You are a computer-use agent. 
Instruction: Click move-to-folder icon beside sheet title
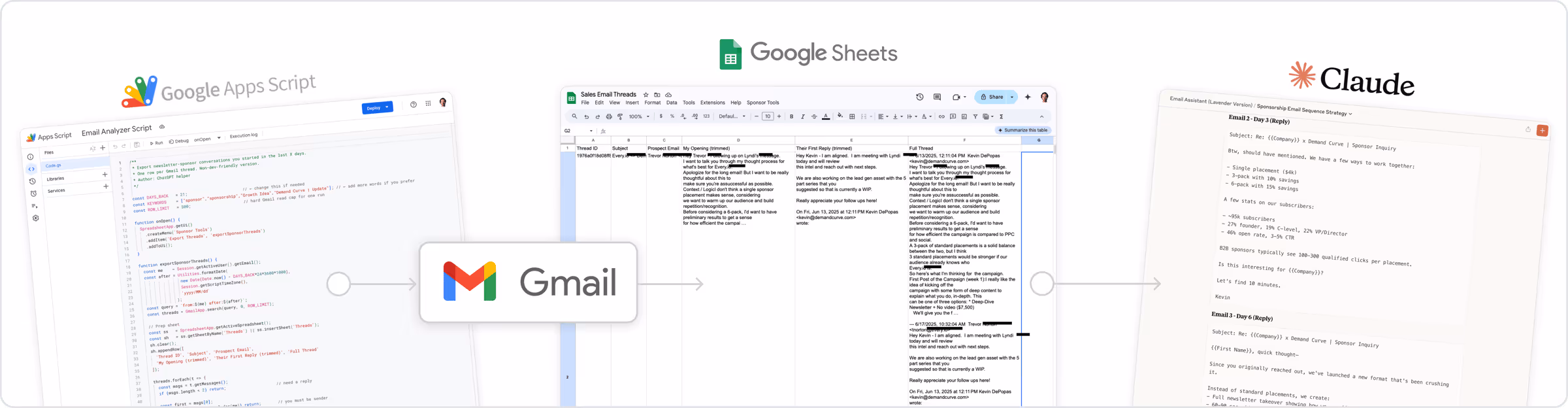[657, 95]
